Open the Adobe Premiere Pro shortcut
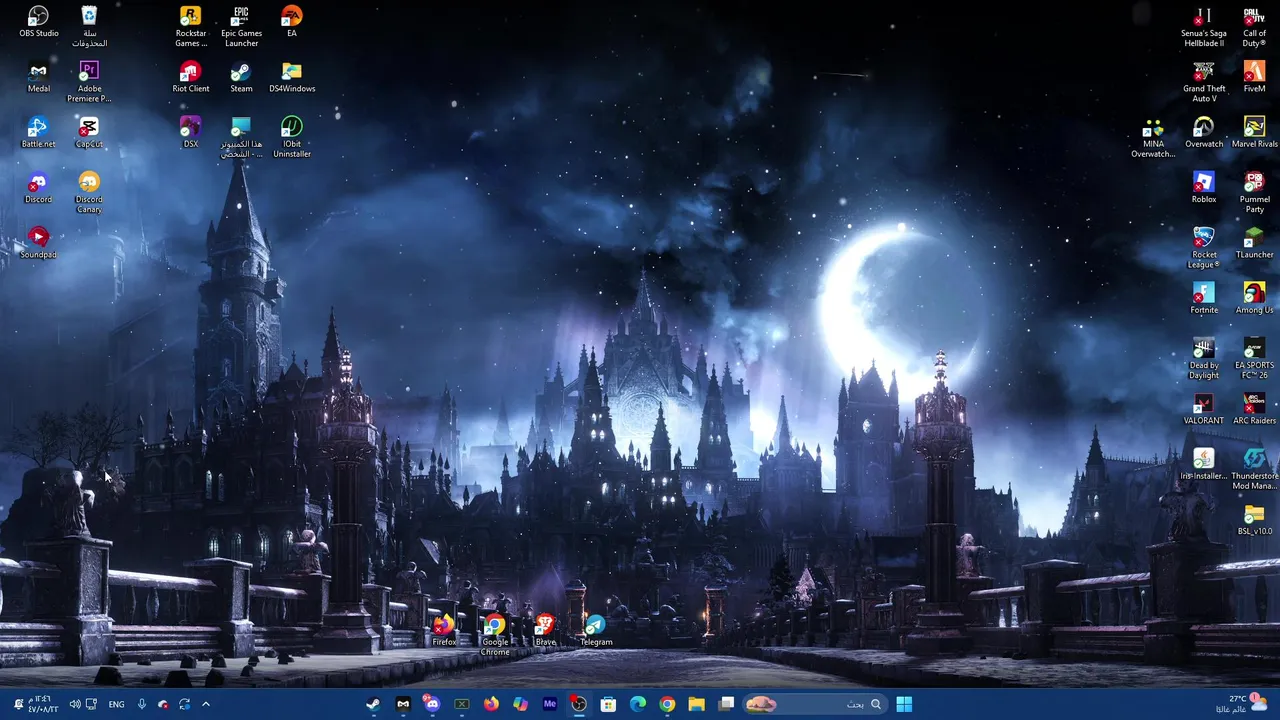The height and width of the screenshot is (720, 1280). [89, 82]
